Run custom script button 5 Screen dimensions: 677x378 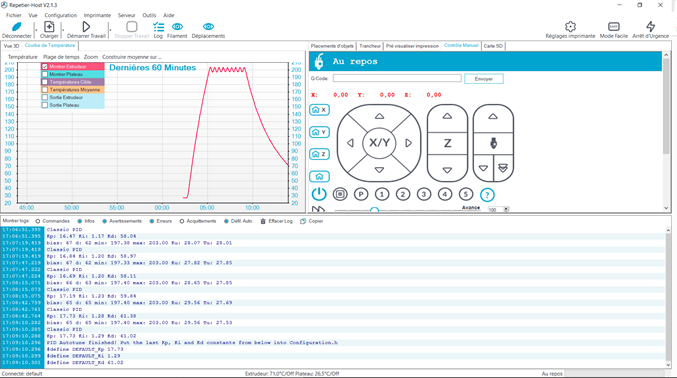pyautogui.click(x=466, y=194)
